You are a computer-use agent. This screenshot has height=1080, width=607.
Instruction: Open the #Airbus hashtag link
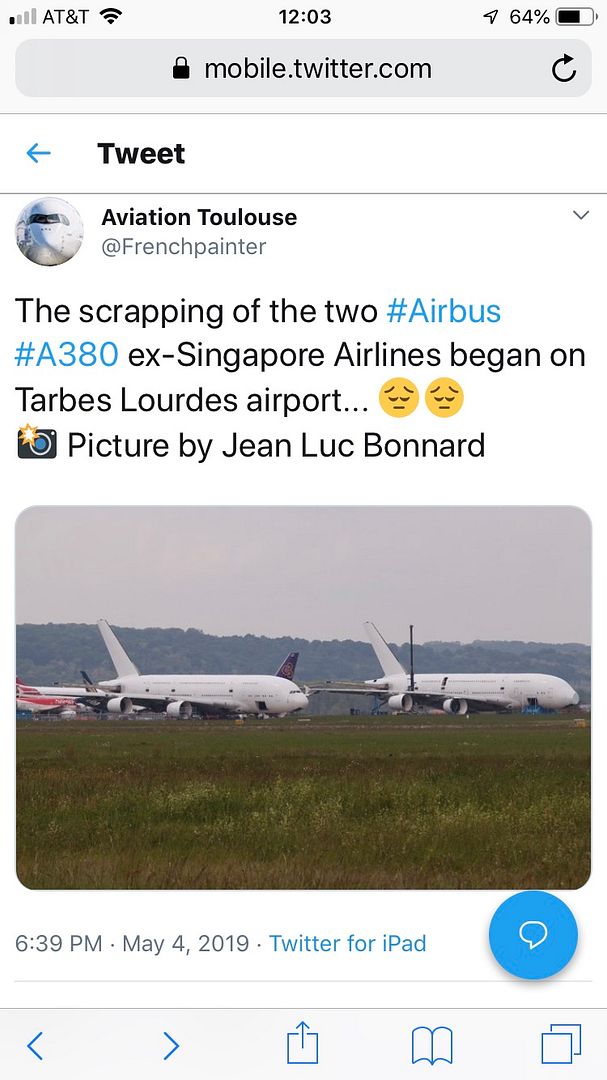pos(444,311)
